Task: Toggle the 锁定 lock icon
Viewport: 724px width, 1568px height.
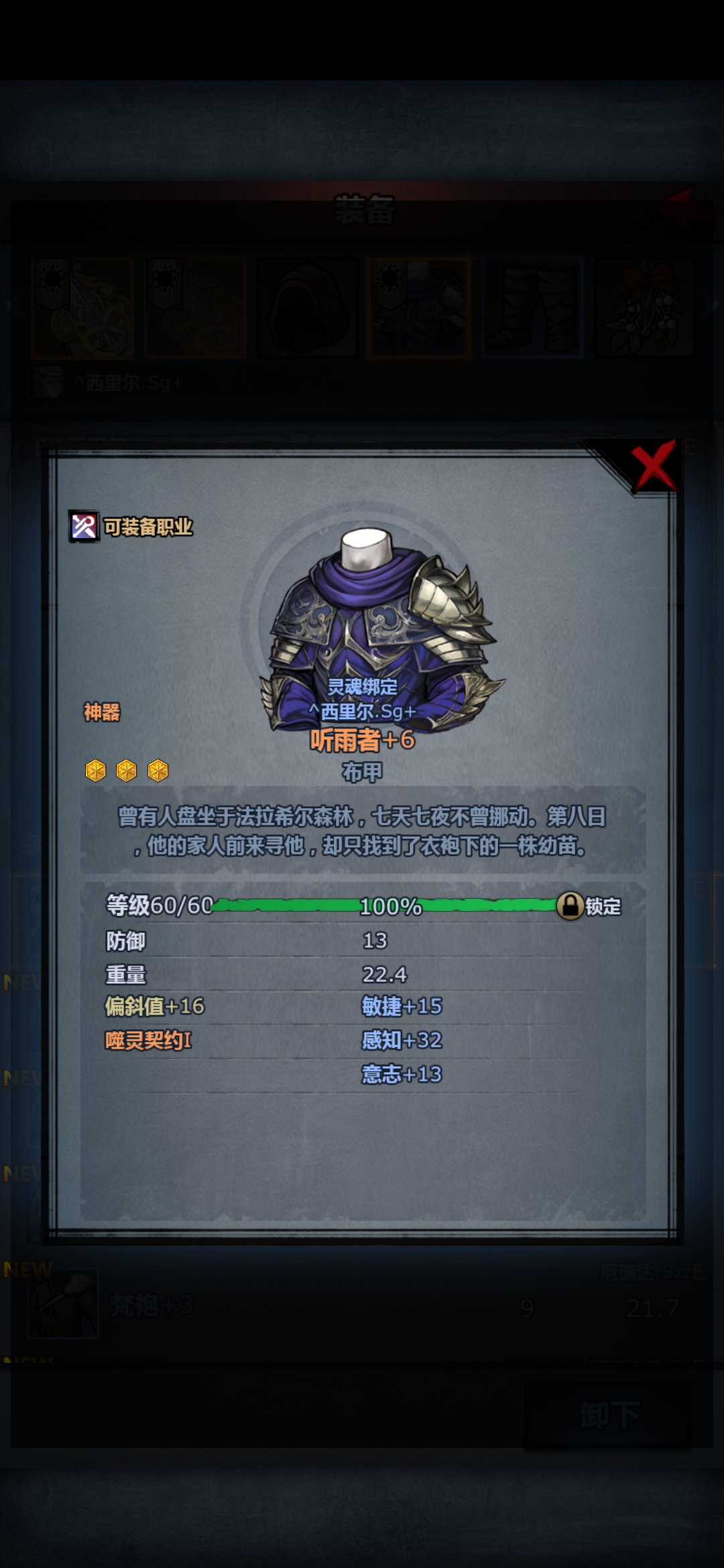Action: [x=570, y=906]
